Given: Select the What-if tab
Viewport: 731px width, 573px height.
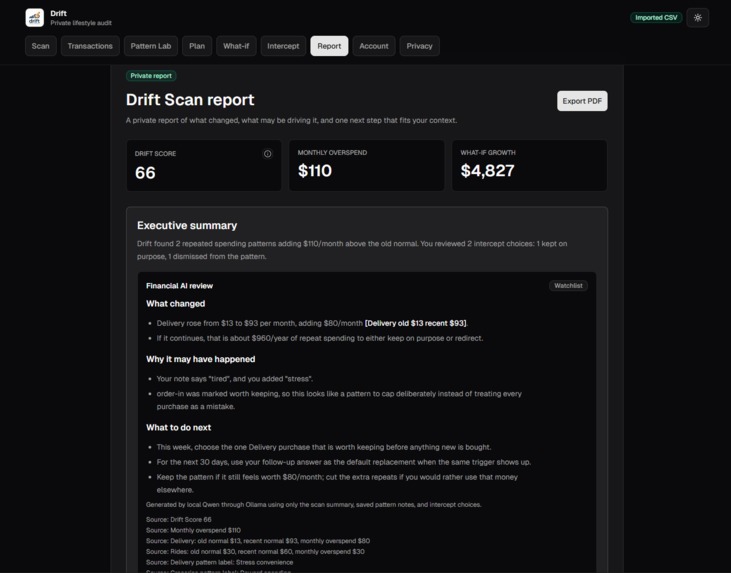Looking at the screenshot, I should 236,46.
